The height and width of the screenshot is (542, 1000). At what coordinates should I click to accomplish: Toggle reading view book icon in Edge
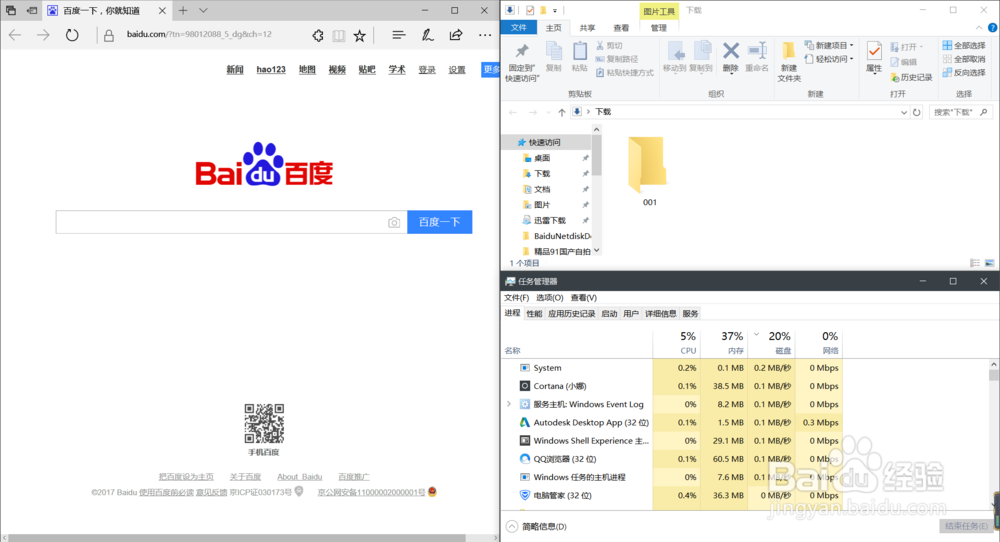[x=339, y=36]
